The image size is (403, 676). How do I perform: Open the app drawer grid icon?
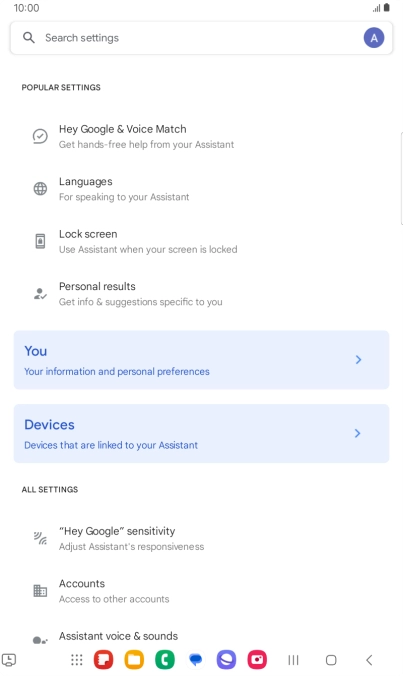[x=77, y=660]
